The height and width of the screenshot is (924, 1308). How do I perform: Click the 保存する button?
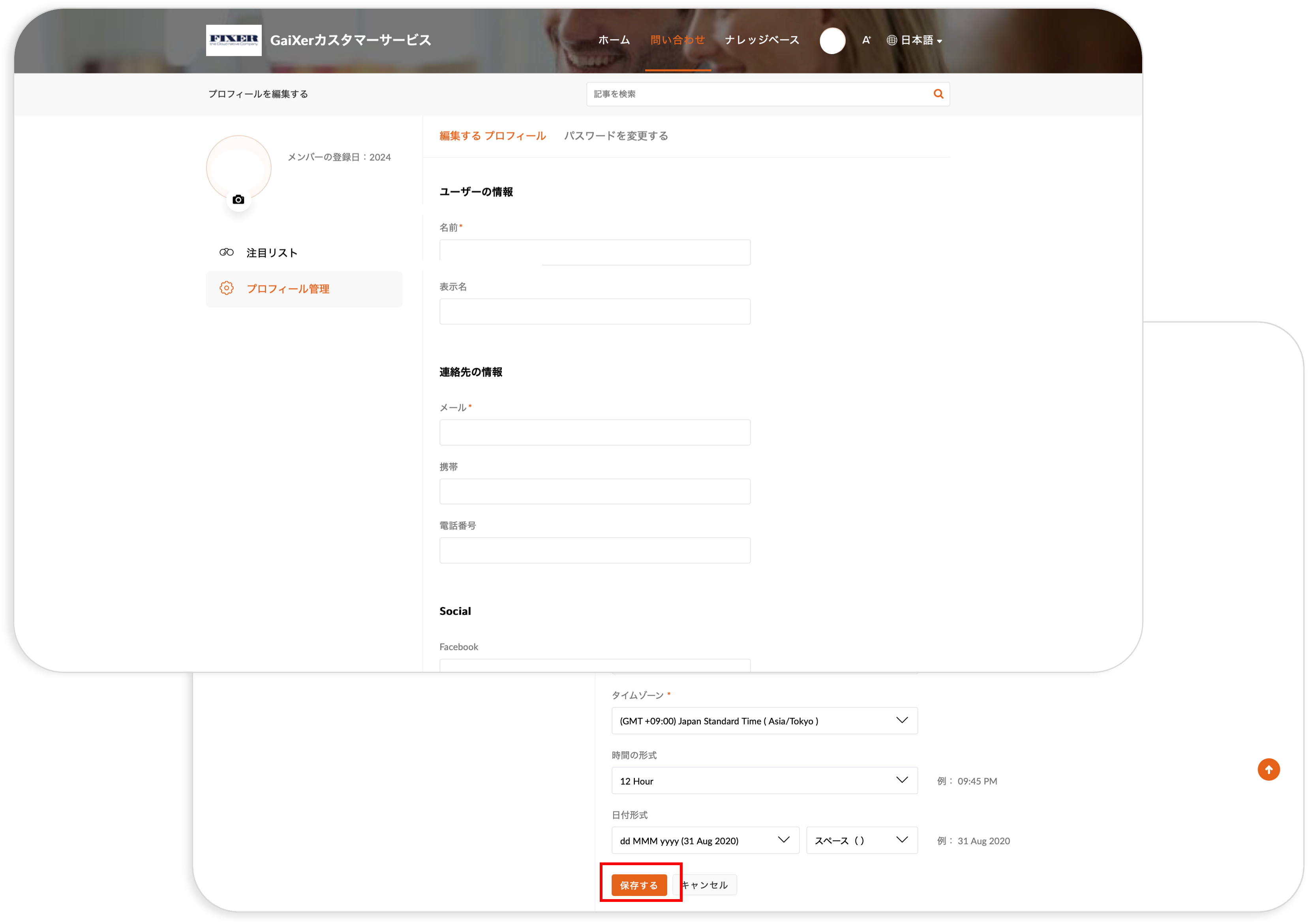[x=639, y=885]
